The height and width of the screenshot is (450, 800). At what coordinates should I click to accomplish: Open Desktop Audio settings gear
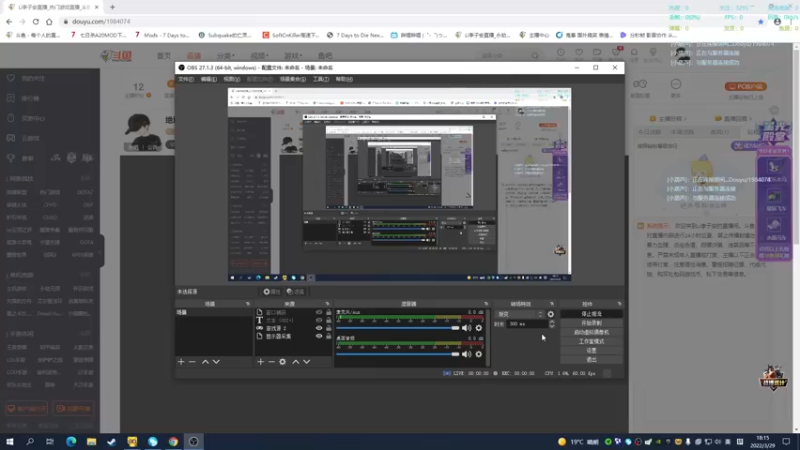(x=479, y=354)
